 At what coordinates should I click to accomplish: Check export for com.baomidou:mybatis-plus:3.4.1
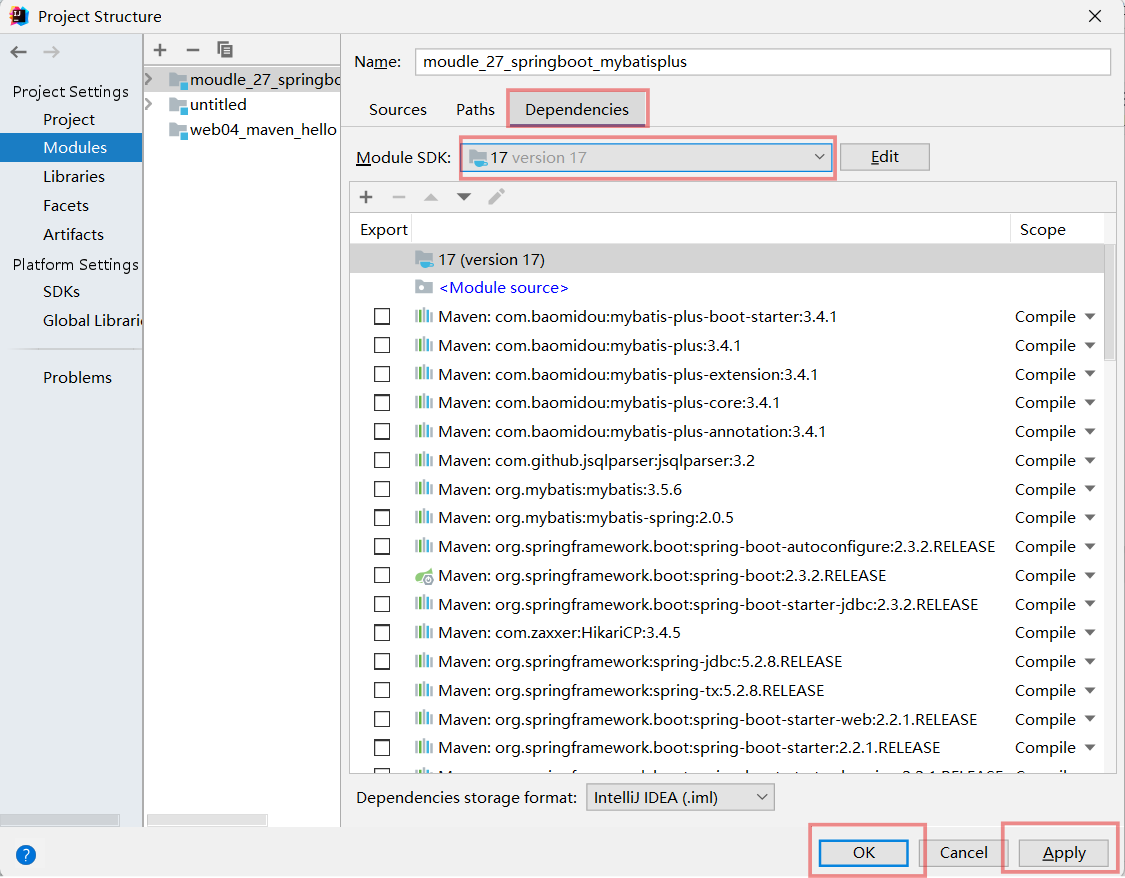382,345
